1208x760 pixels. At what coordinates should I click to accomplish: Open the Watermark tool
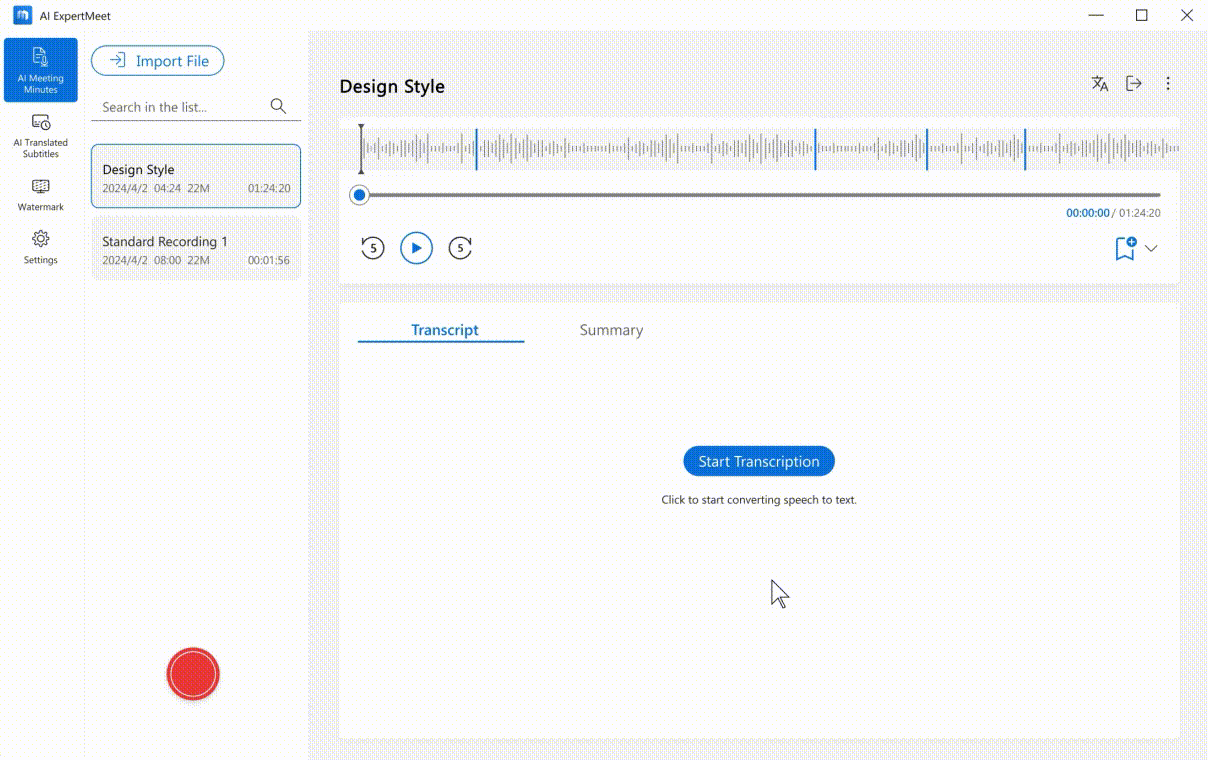pyautogui.click(x=41, y=194)
